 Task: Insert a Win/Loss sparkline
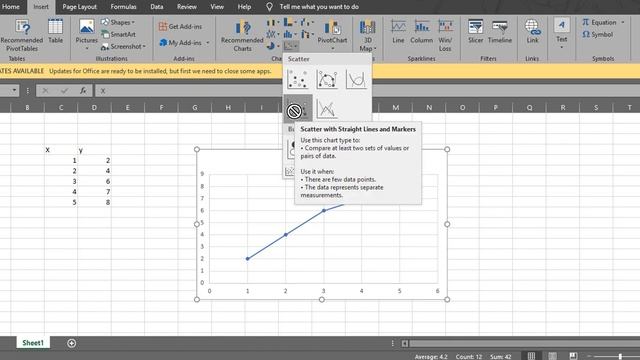point(445,35)
